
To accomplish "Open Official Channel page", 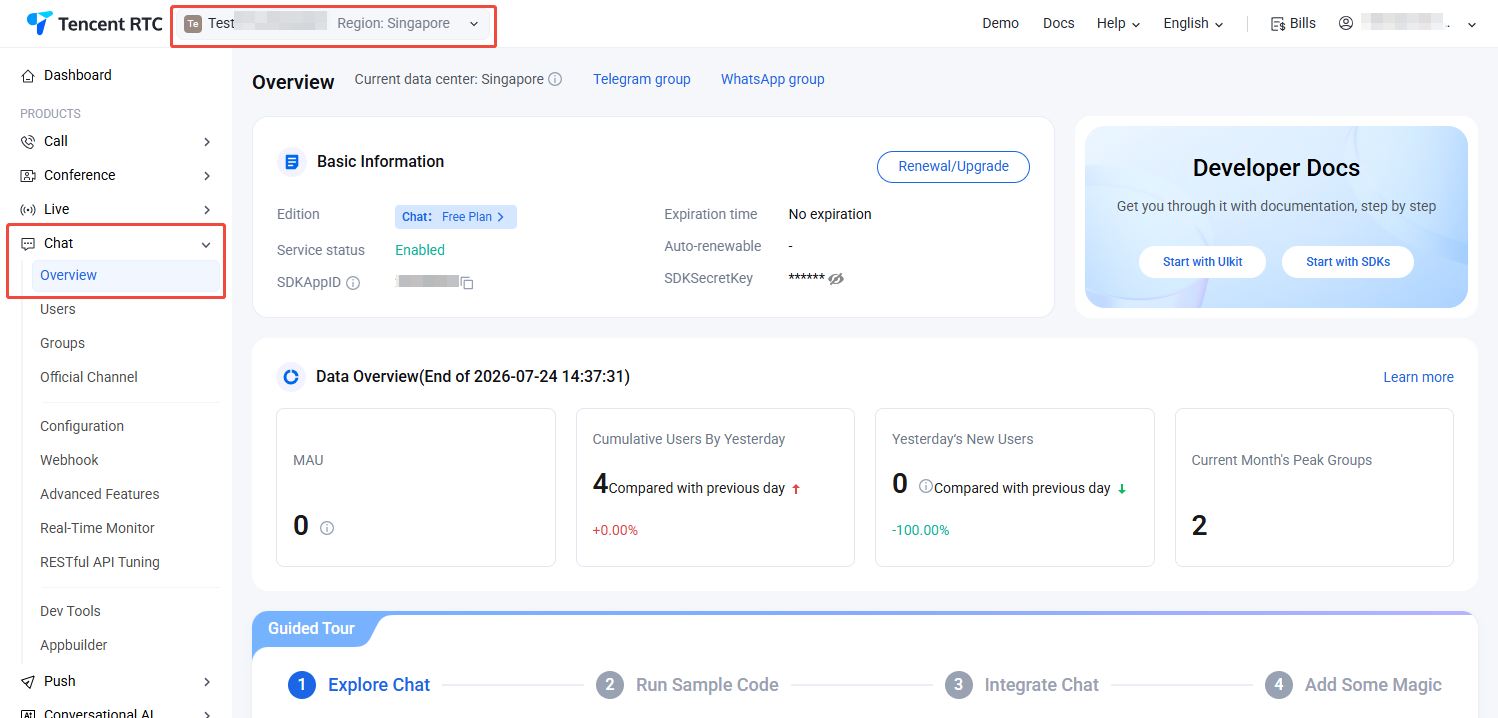I will pyautogui.click(x=89, y=377).
